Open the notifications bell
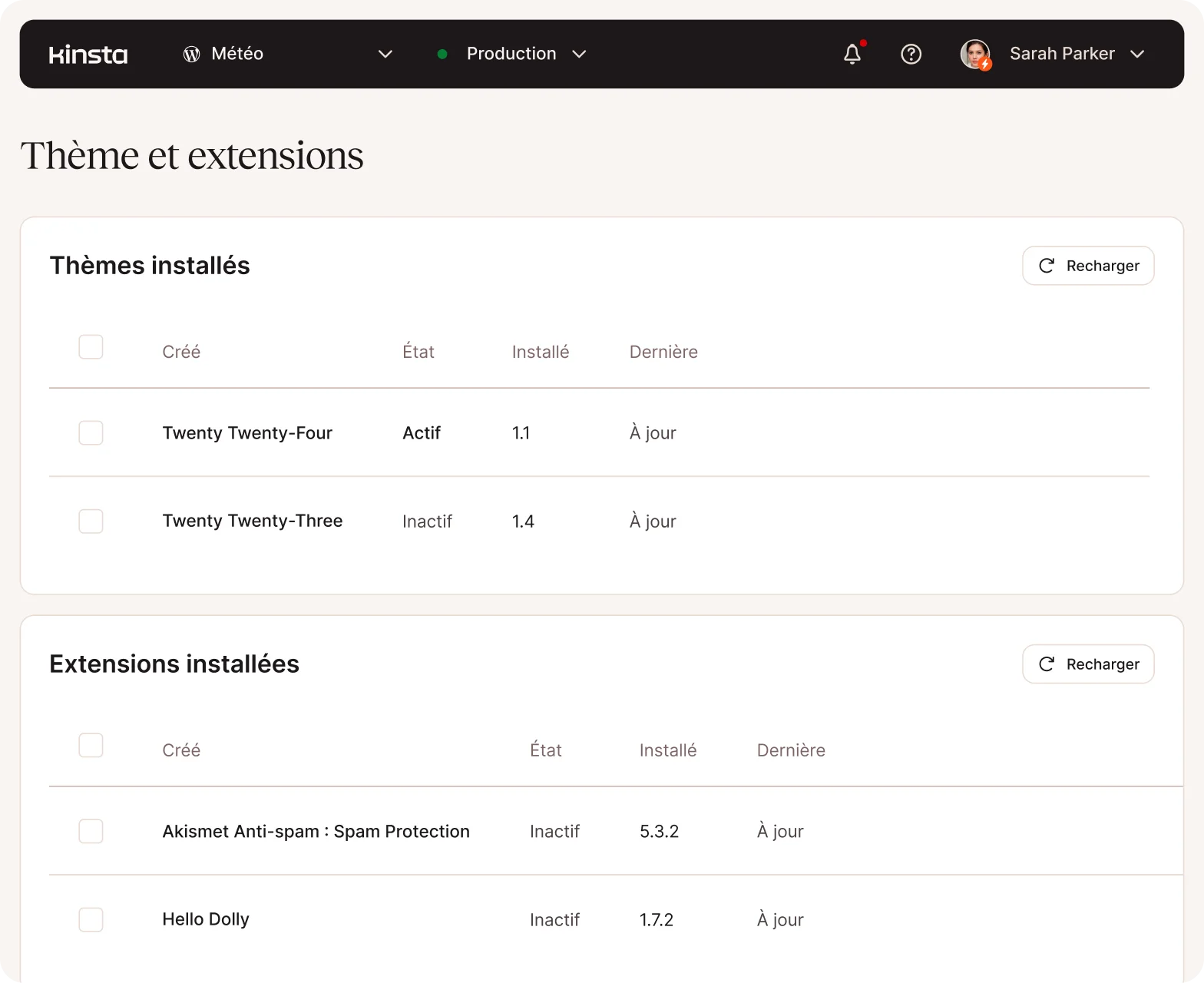Screen dimensions: 1204x983 (x=852, y=54)
